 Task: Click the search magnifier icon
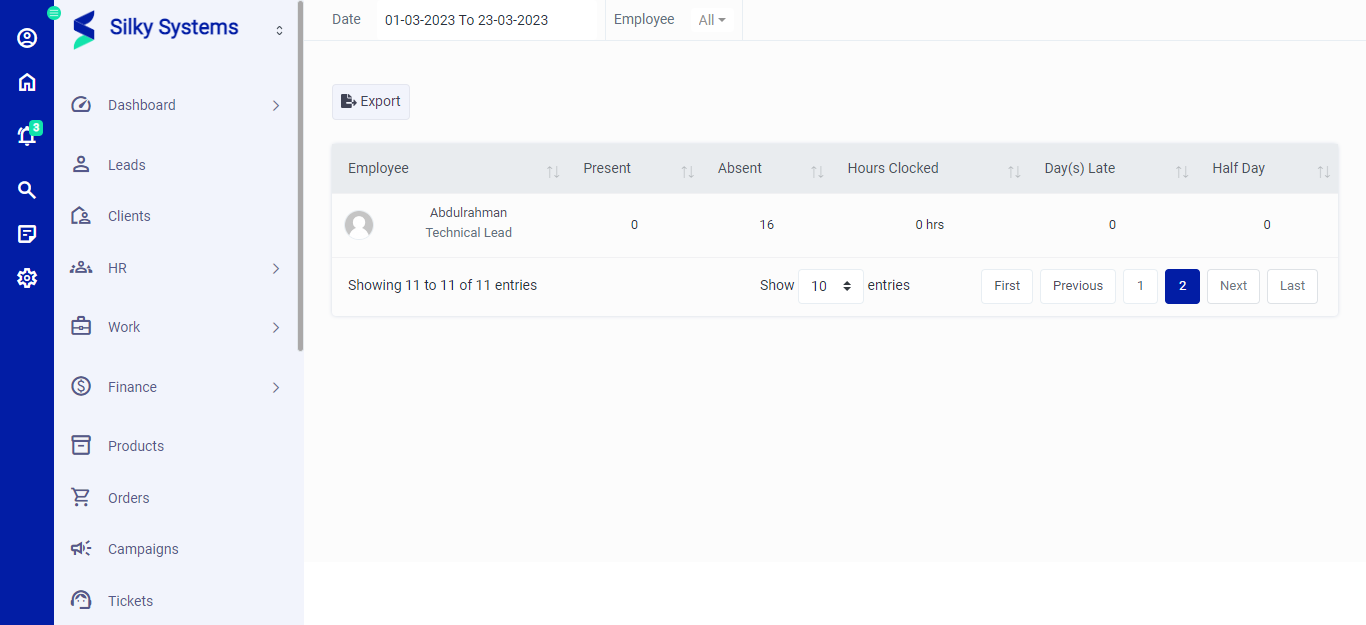tap(27, 190)
